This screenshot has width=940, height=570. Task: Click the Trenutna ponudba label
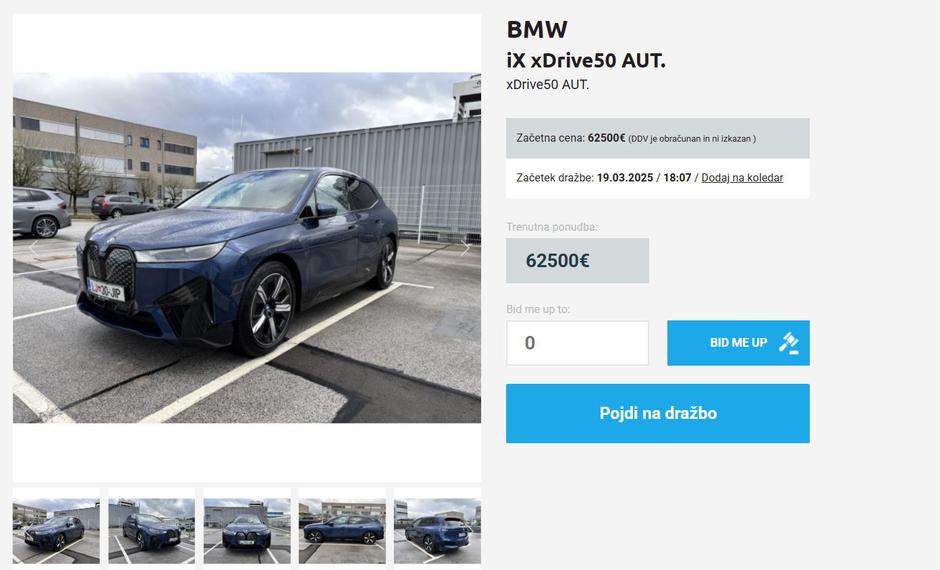[x=552, y=227]
